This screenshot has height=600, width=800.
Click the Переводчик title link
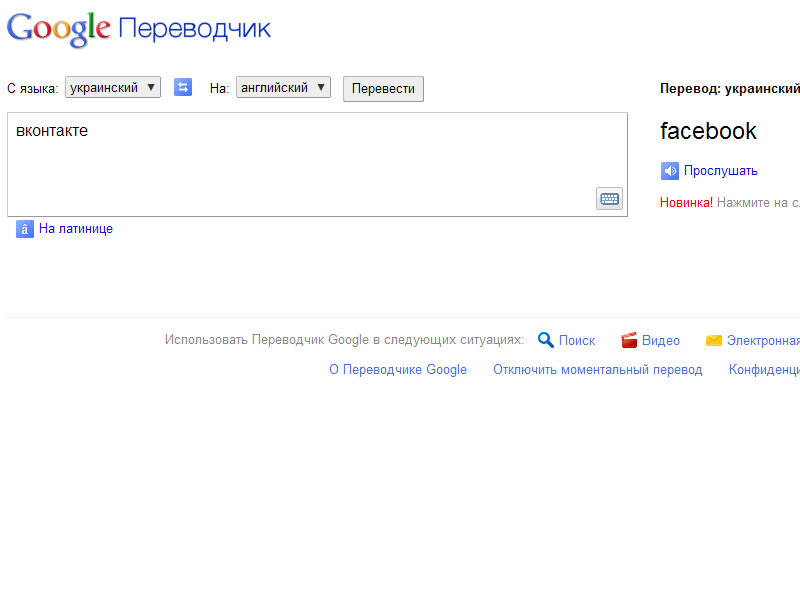(194, 29)
